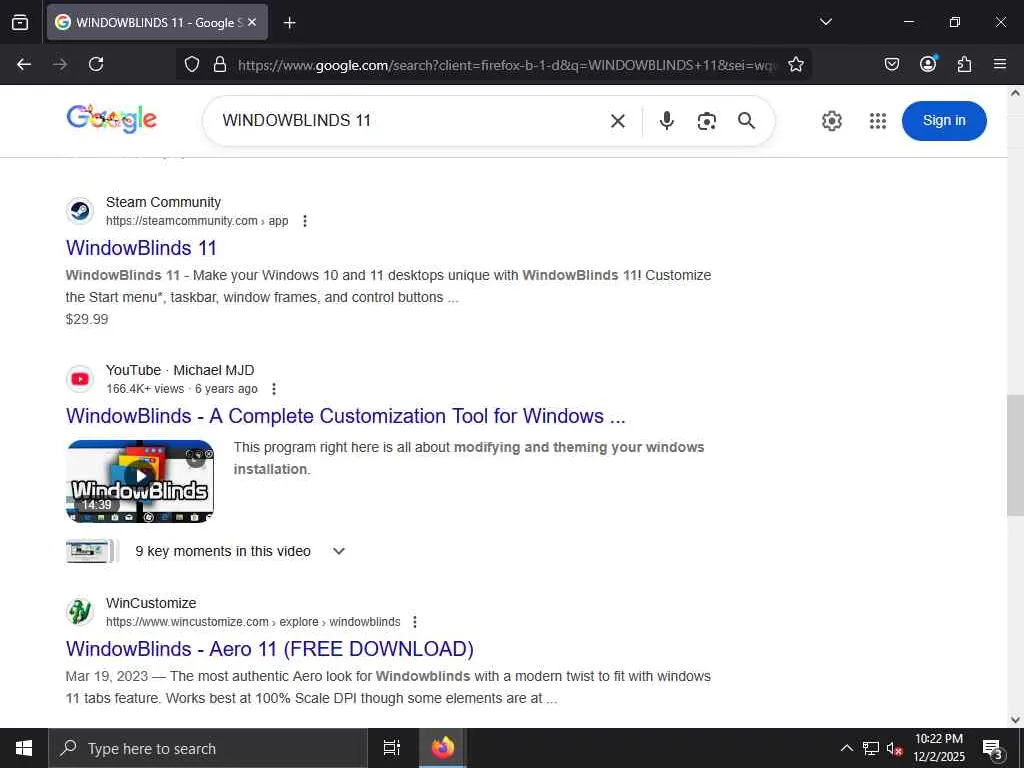Open Google quick settings gear

point(831,121)
